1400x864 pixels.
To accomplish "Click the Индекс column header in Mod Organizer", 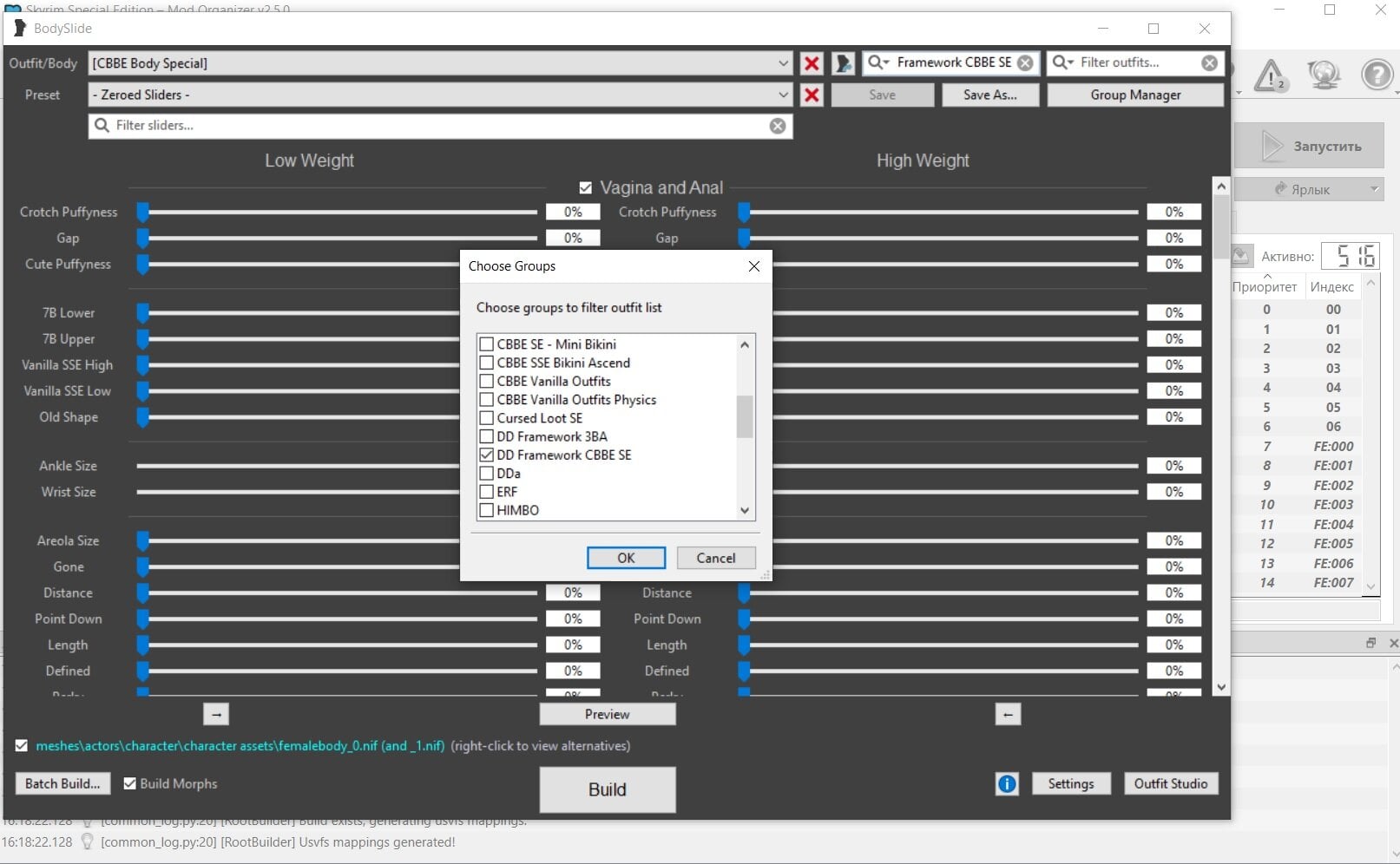I will click(1331, 287).
